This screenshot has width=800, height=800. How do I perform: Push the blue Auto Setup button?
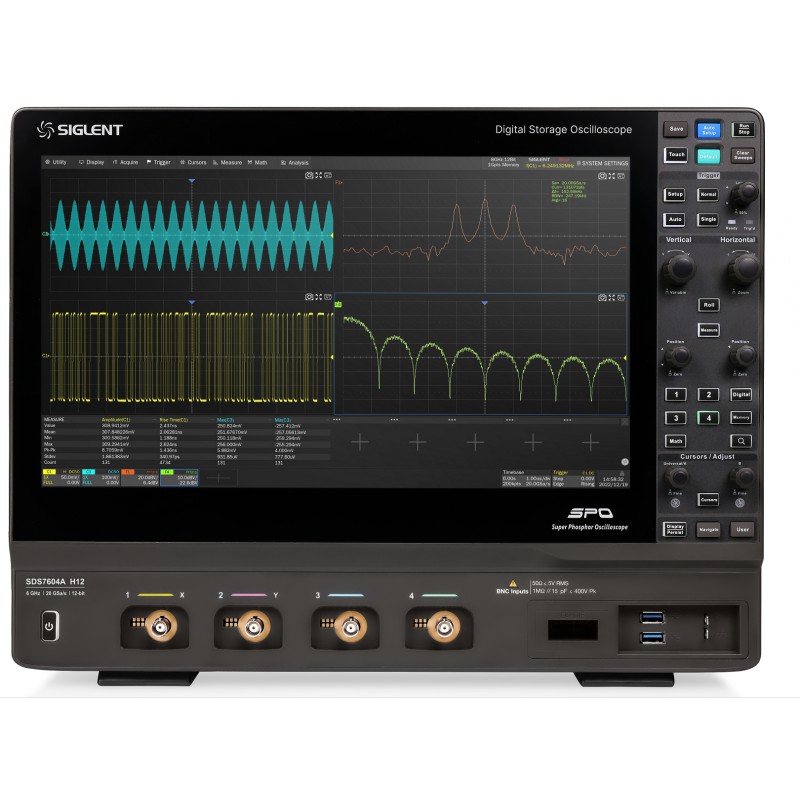point(709,130)
